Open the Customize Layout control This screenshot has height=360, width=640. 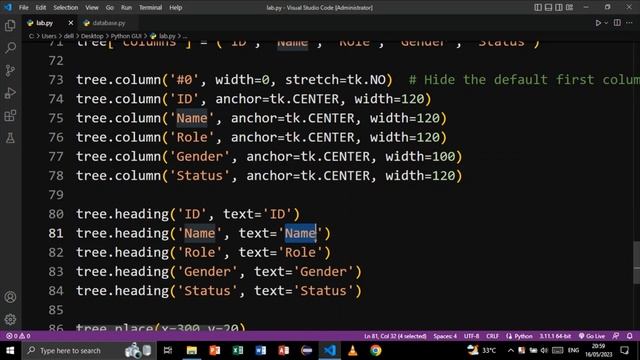(x=569, y=7)
